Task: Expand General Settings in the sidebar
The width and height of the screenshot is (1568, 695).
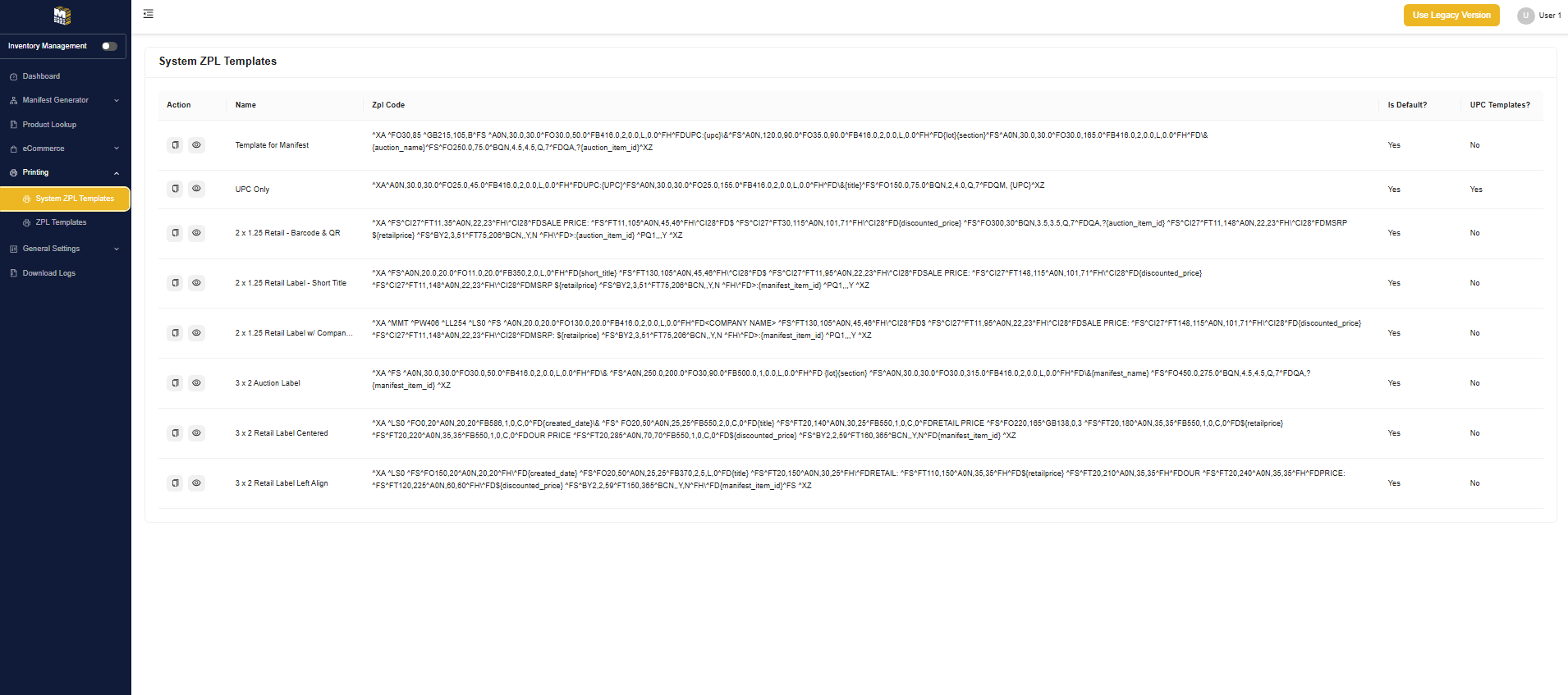Action: pyautogui.click(x=65, y=249)
